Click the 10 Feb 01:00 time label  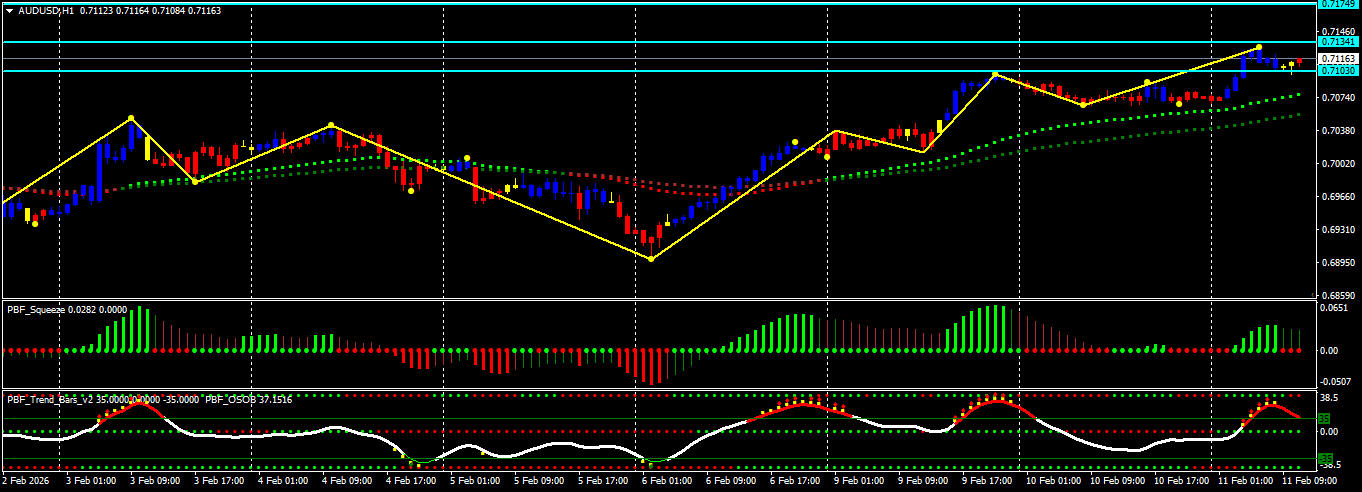[x=1054, y=481]
